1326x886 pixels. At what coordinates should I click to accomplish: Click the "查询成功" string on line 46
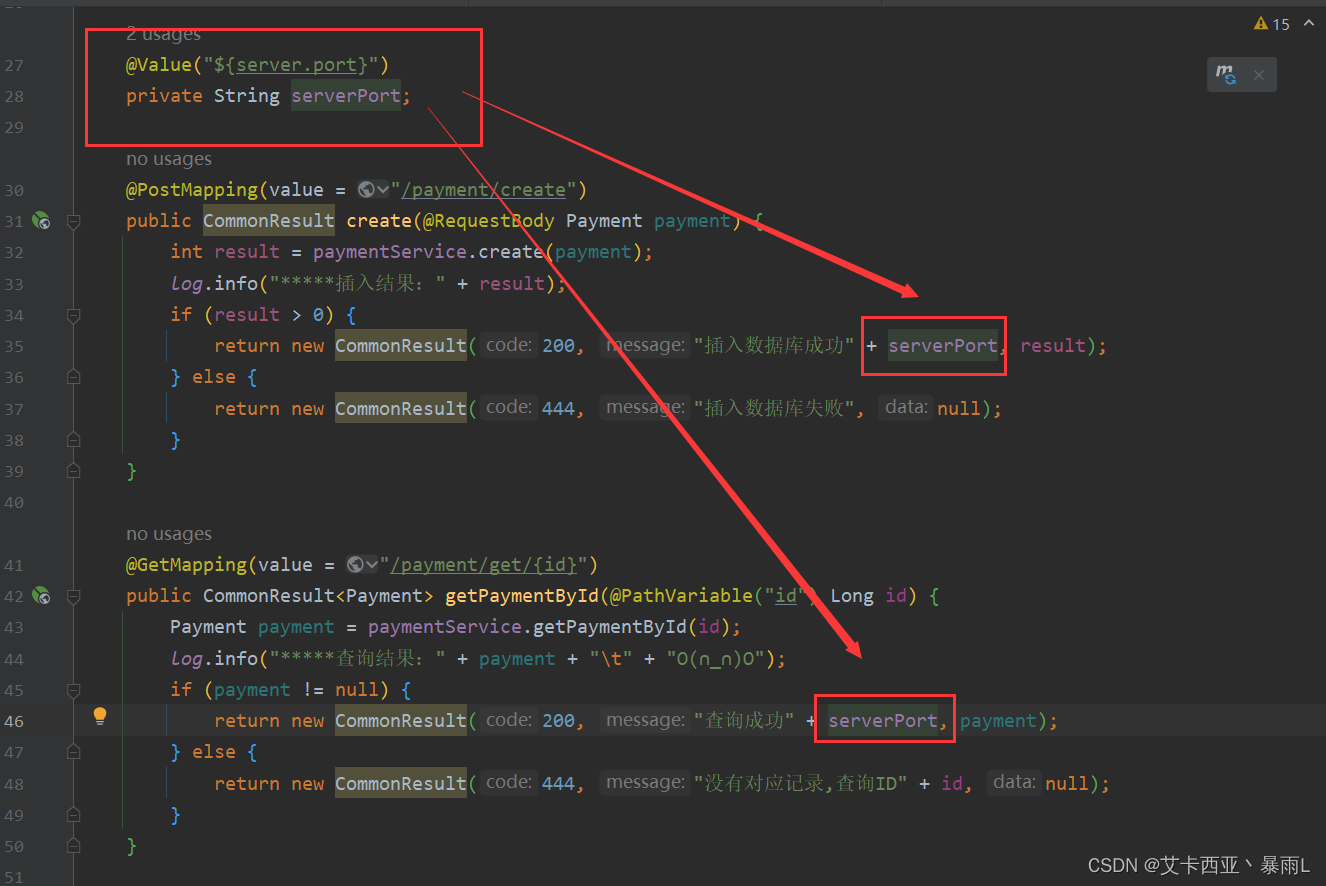pos(745,721)
